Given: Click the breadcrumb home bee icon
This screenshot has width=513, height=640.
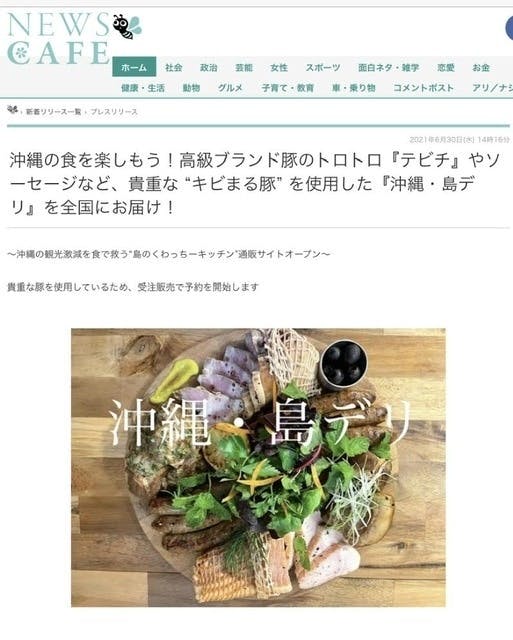Looking at the screenshot, I should pos(13,109).
